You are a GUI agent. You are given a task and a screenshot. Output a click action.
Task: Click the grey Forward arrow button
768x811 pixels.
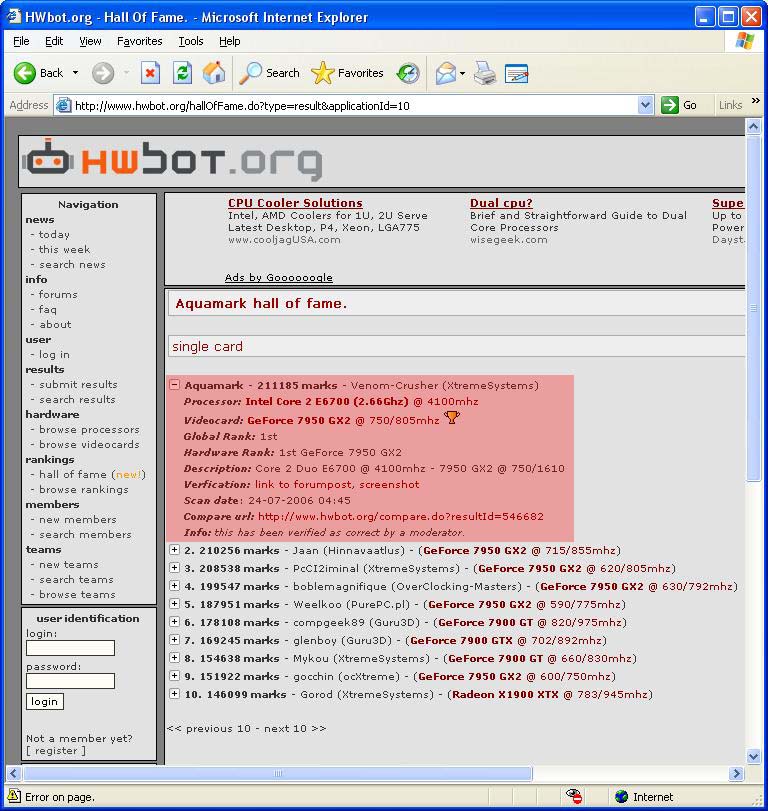(x=102, y=73)
